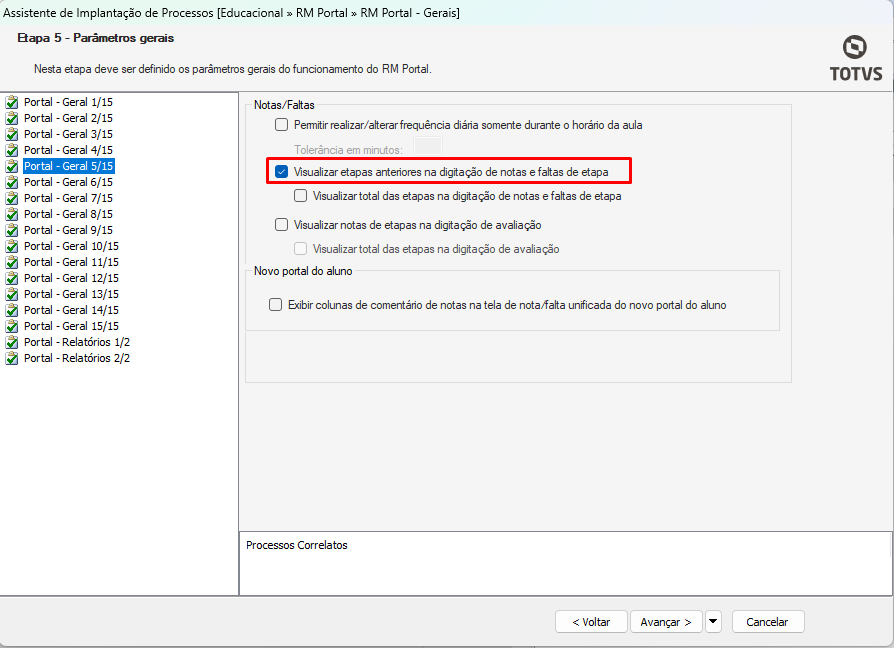The width and height of the screenshot is (894, 648).
Task: Select Portal - Geral 15/15 step
Action: 71,325
